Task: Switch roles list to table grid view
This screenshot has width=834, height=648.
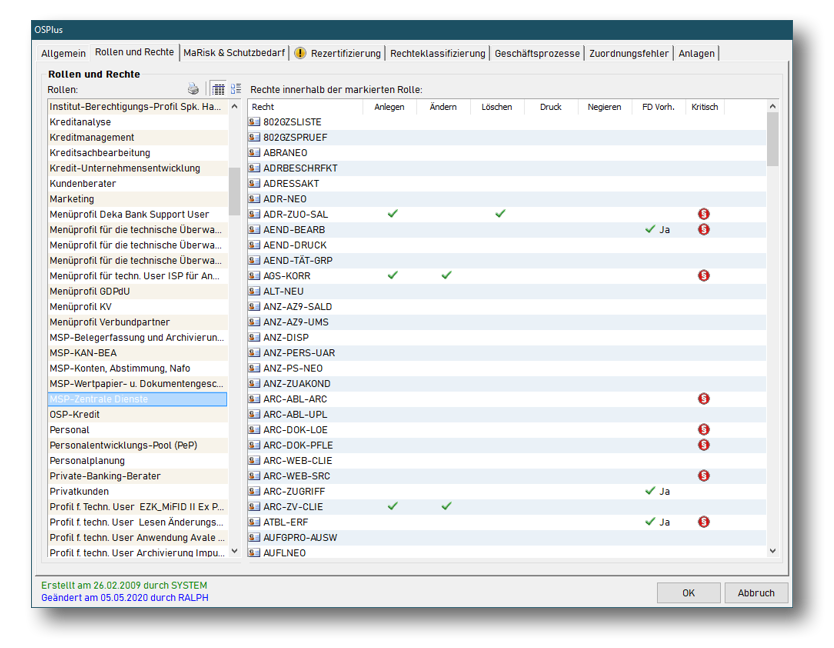Action: (217, 89)
